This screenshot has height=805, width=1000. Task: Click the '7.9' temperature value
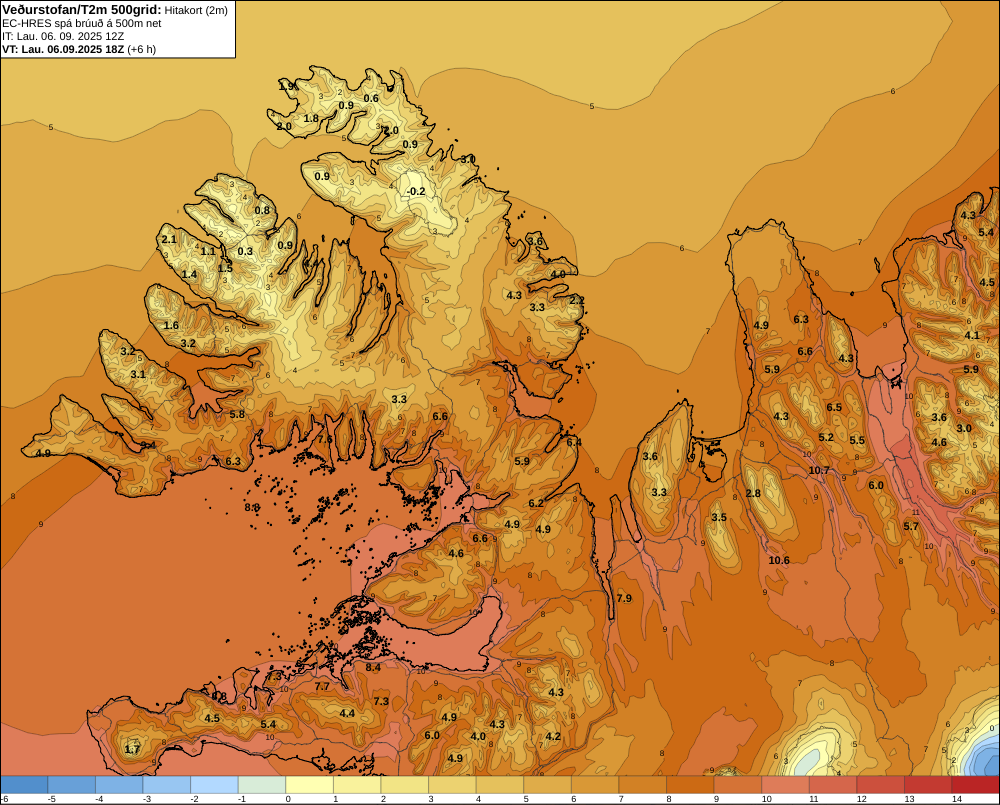624,598
